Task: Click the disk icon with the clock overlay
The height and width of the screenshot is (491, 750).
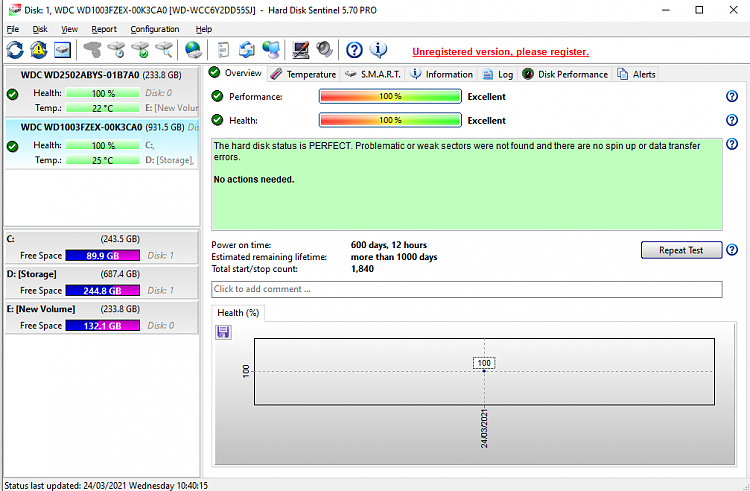Action: 116,50
